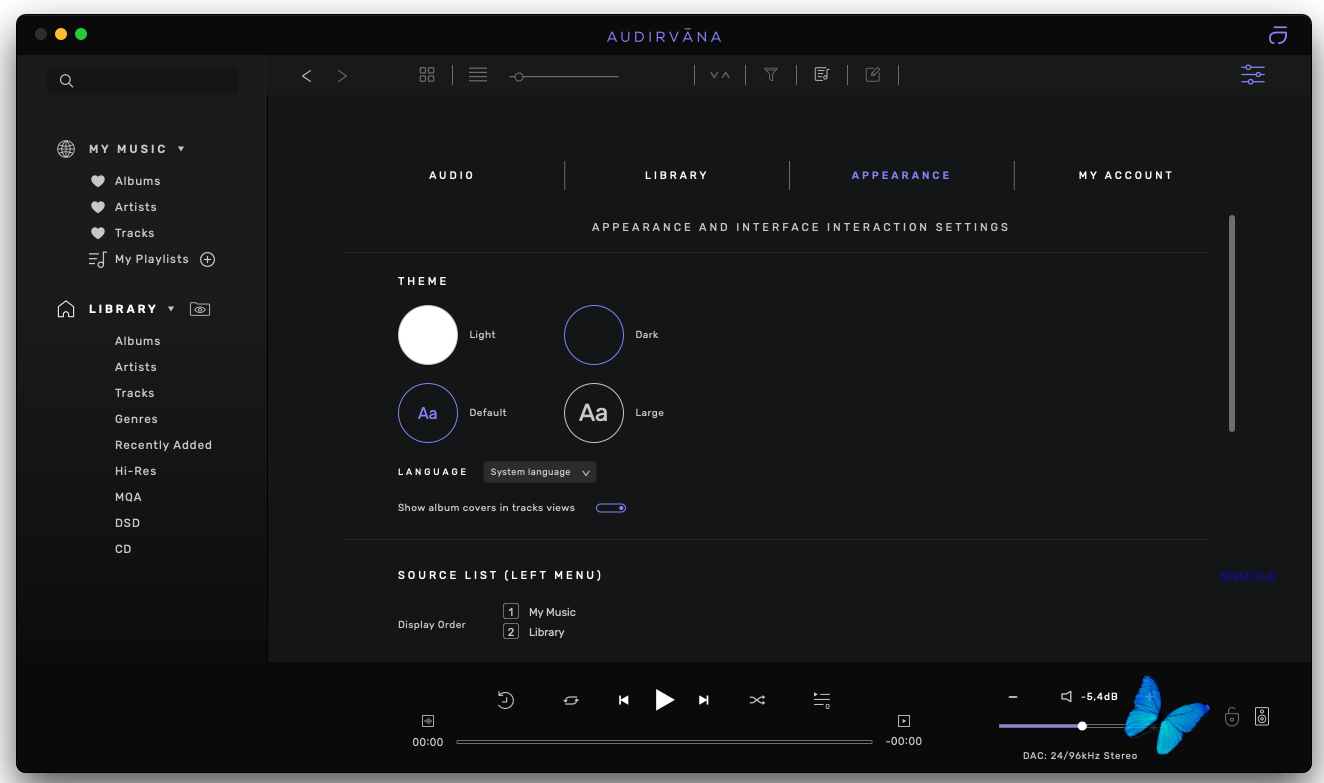Click the search field
The width and height of the screenshot is (1324, 783).
pos(143,81)
